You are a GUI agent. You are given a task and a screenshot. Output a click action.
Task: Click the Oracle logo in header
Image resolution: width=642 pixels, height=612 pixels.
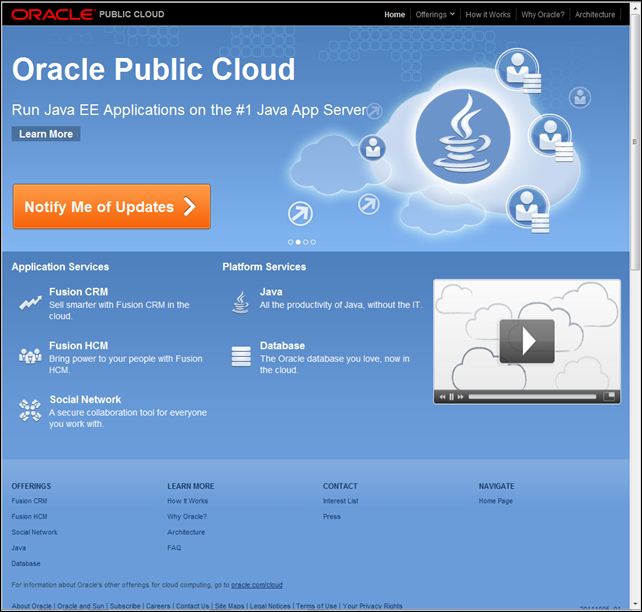(52, 14)
